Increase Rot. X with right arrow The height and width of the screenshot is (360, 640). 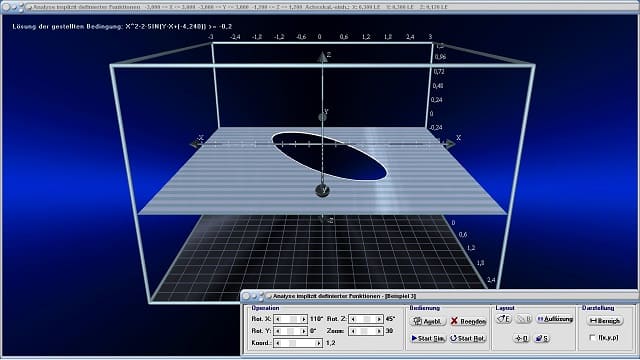click(x=303, y=319)
